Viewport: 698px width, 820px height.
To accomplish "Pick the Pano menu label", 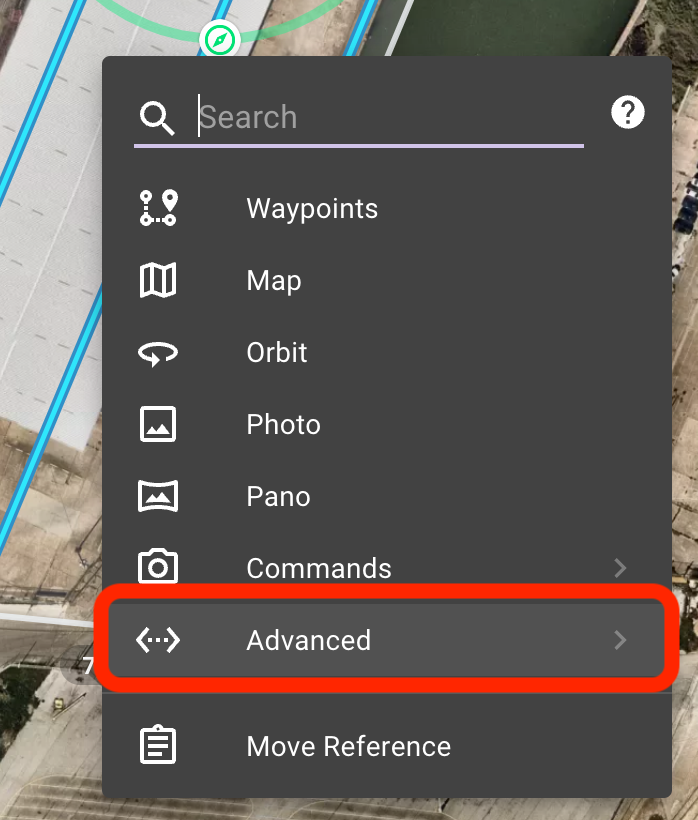I will click(x=278, y=496).
